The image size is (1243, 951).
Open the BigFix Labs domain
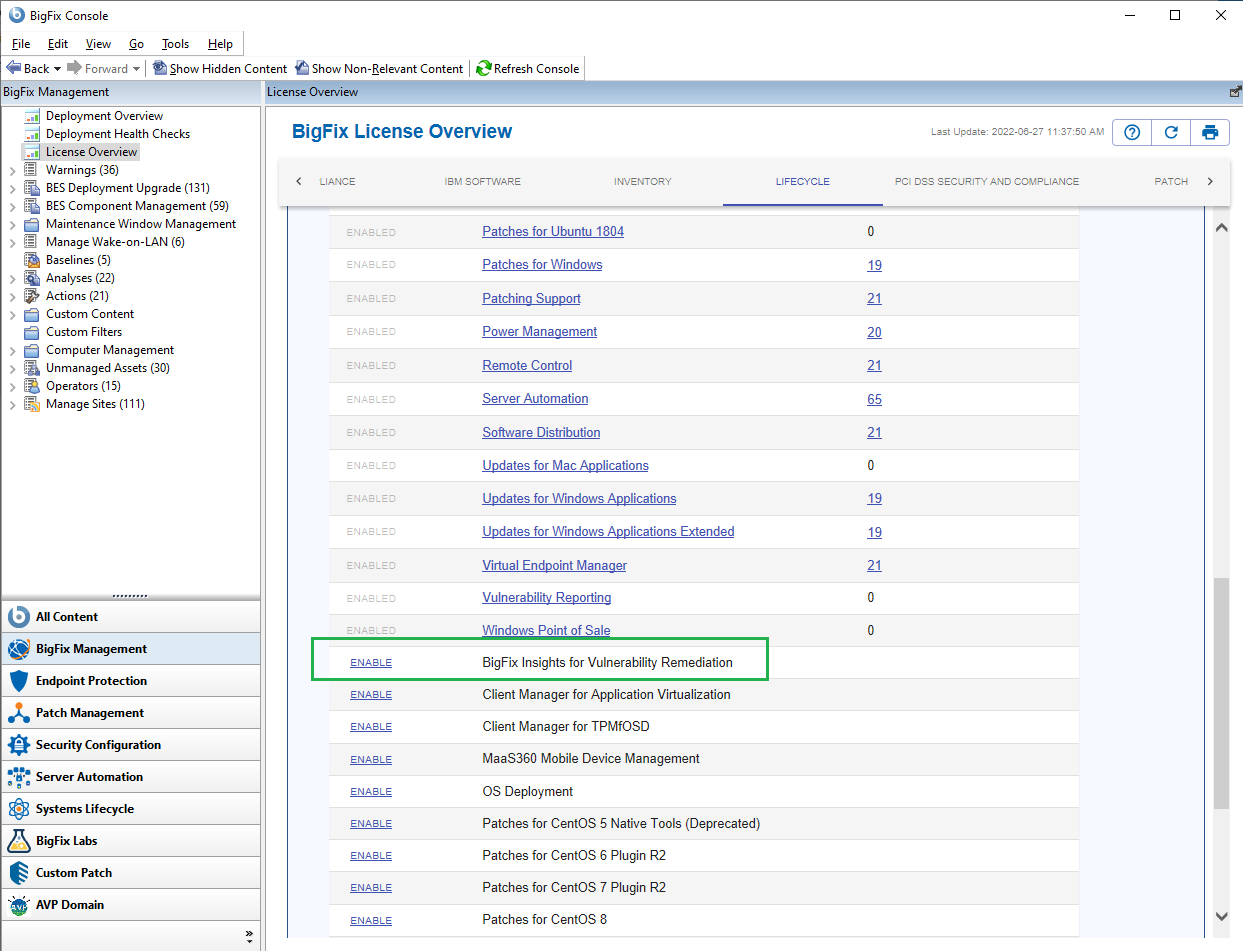(x=66, y=841)
